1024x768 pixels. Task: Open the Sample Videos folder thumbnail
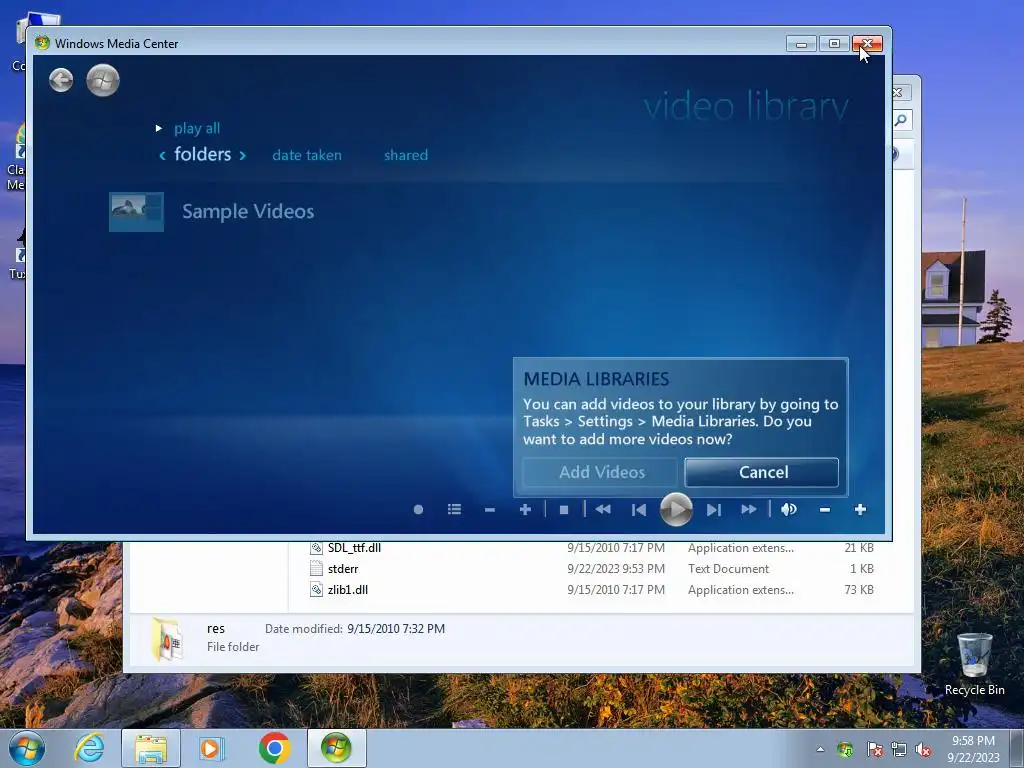point(136,212)
